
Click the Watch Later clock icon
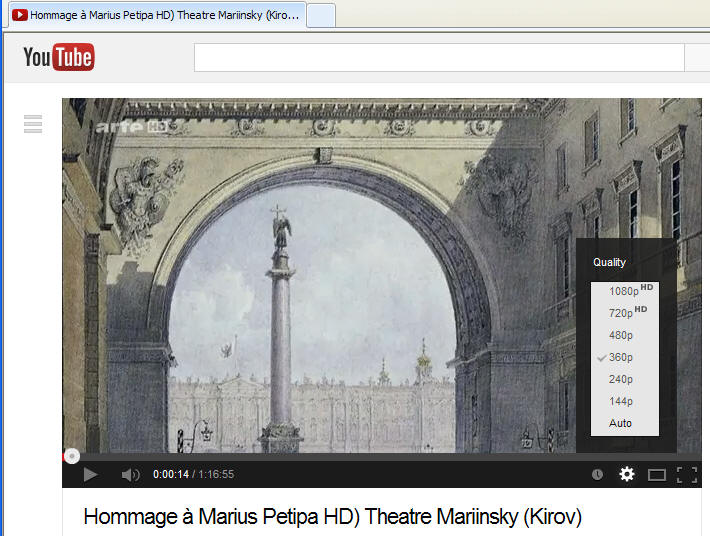point(597,475)
